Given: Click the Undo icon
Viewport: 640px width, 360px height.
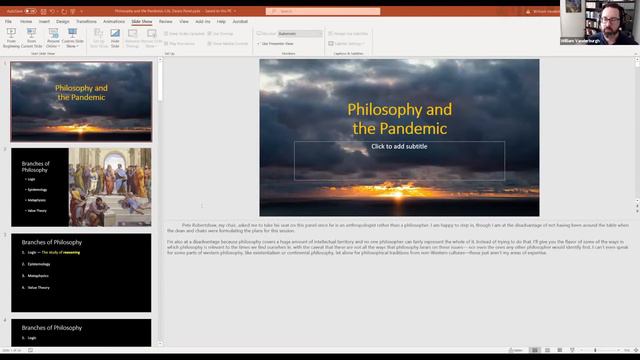Looking at the screenshot, I should point(53,11).
